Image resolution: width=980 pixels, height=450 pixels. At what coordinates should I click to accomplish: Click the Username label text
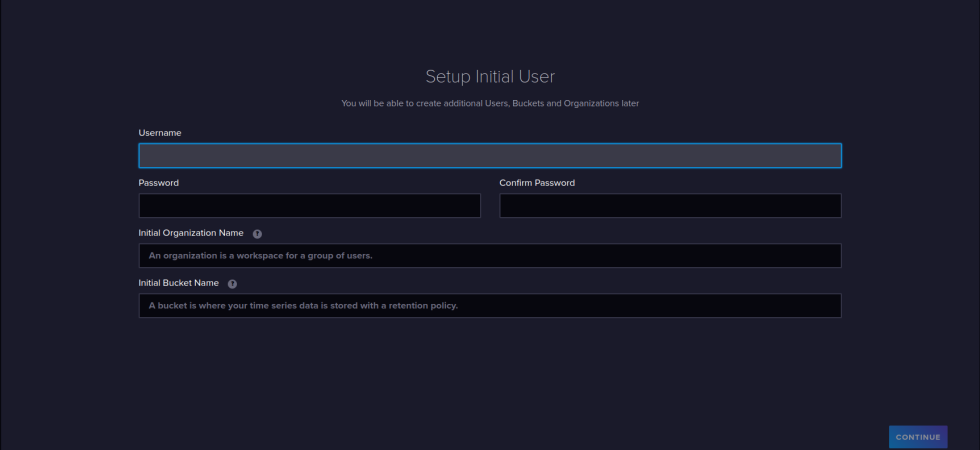[x=160, y=133]
